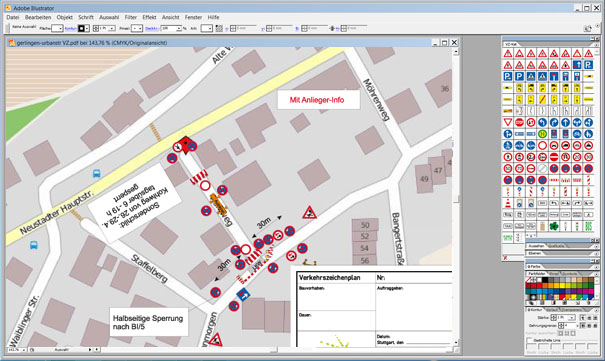Click the grid icon after the Art dropdown

(219, 28)
